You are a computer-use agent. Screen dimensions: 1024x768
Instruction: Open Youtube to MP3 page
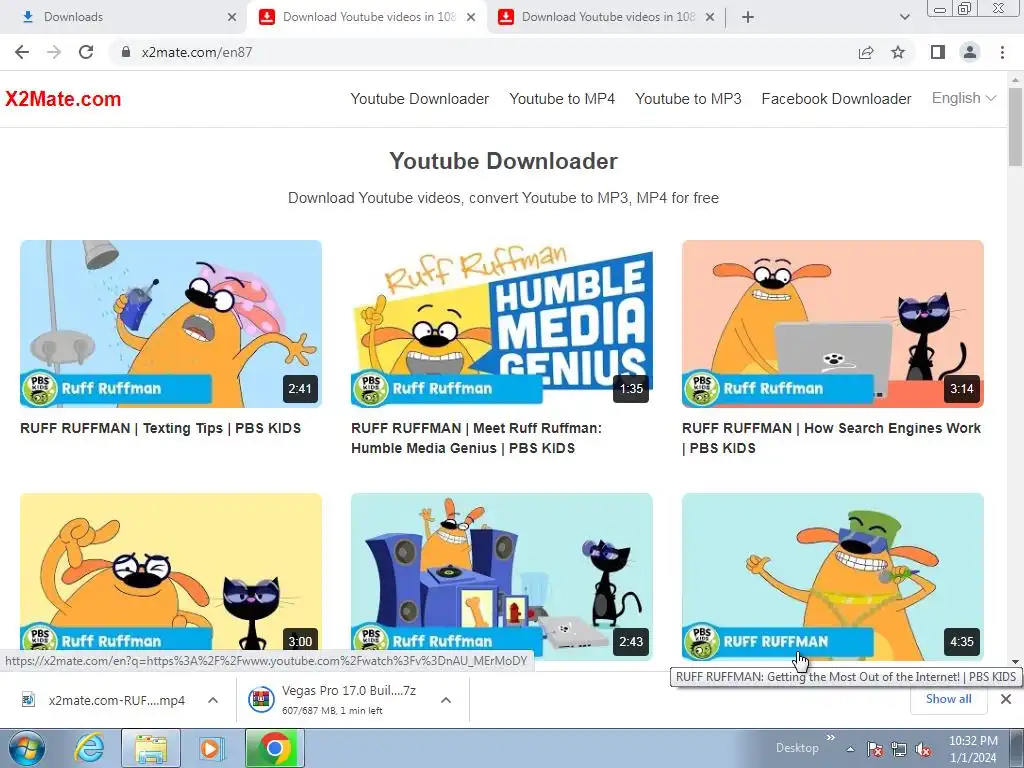coord(688,99)
